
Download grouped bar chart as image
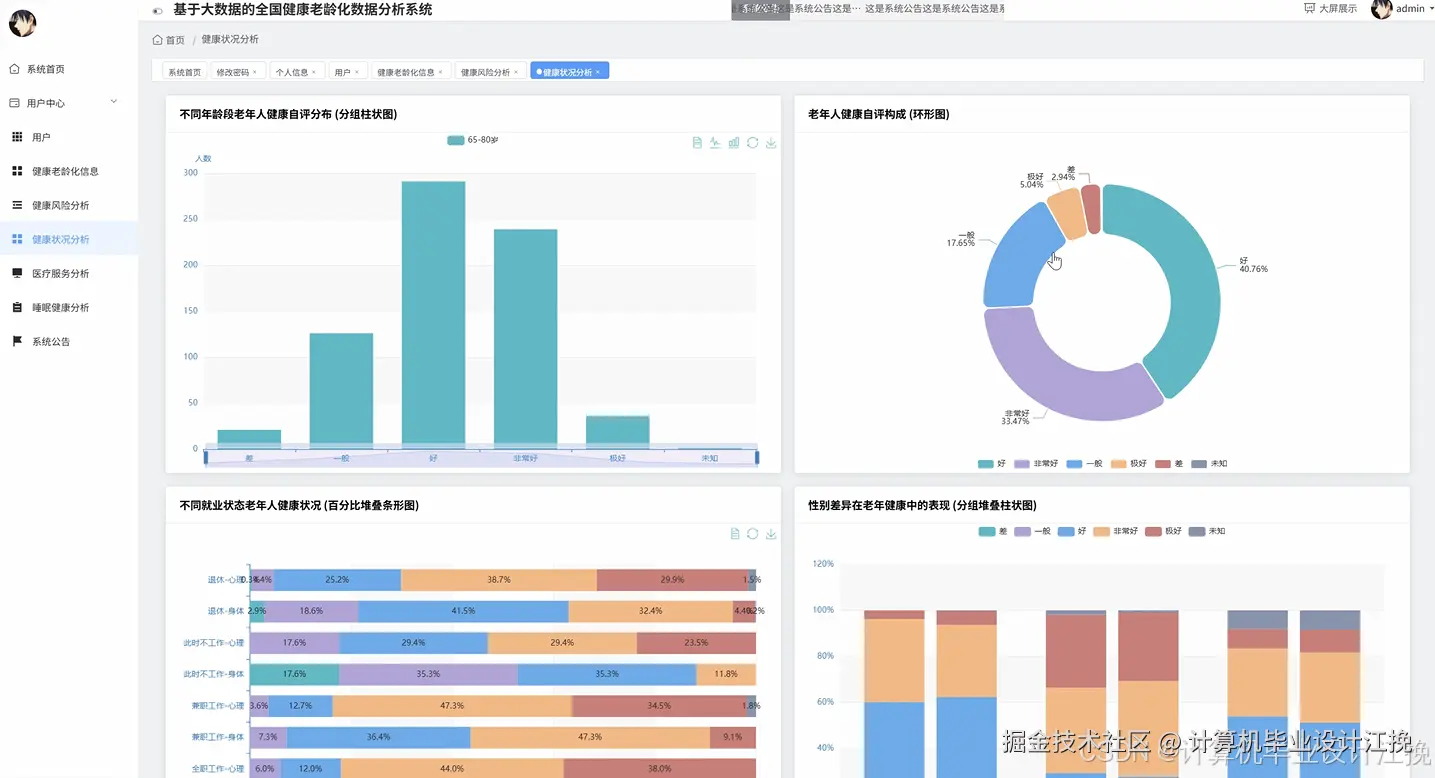771,143
